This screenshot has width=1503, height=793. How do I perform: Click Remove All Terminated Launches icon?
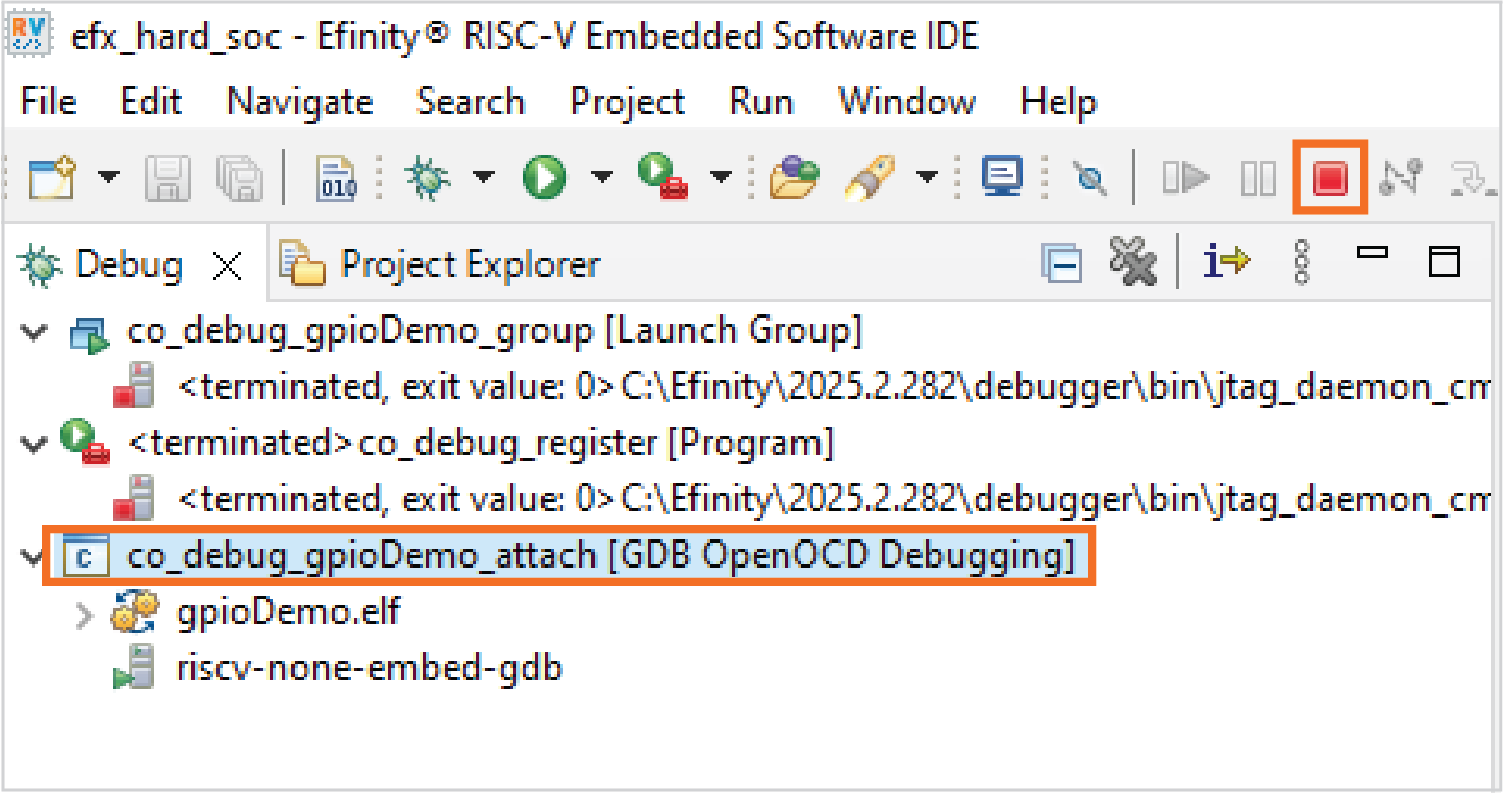tap(1132, 264)
